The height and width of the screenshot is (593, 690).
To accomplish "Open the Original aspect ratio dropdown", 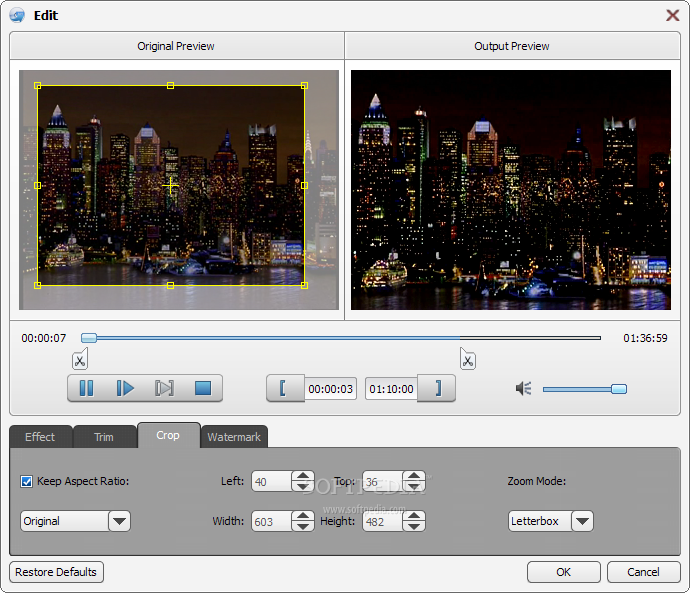I will tap(119, 521).
